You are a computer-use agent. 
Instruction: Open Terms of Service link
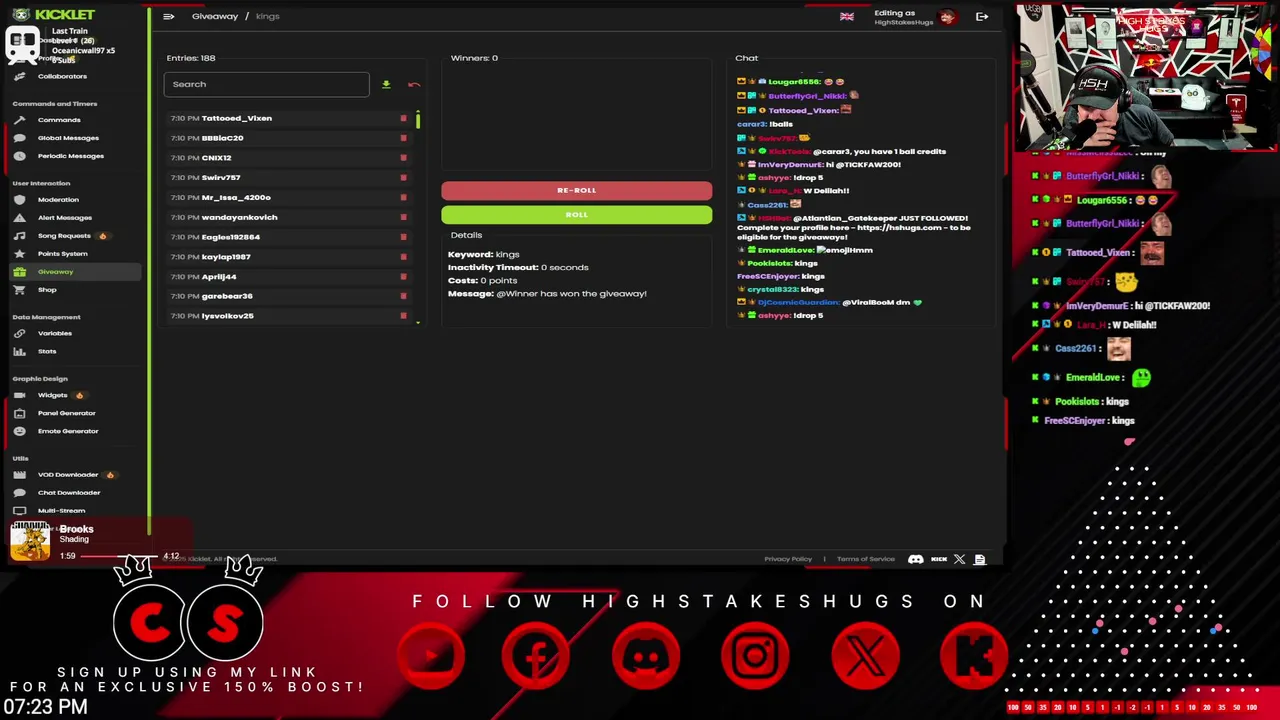[866, 559]
